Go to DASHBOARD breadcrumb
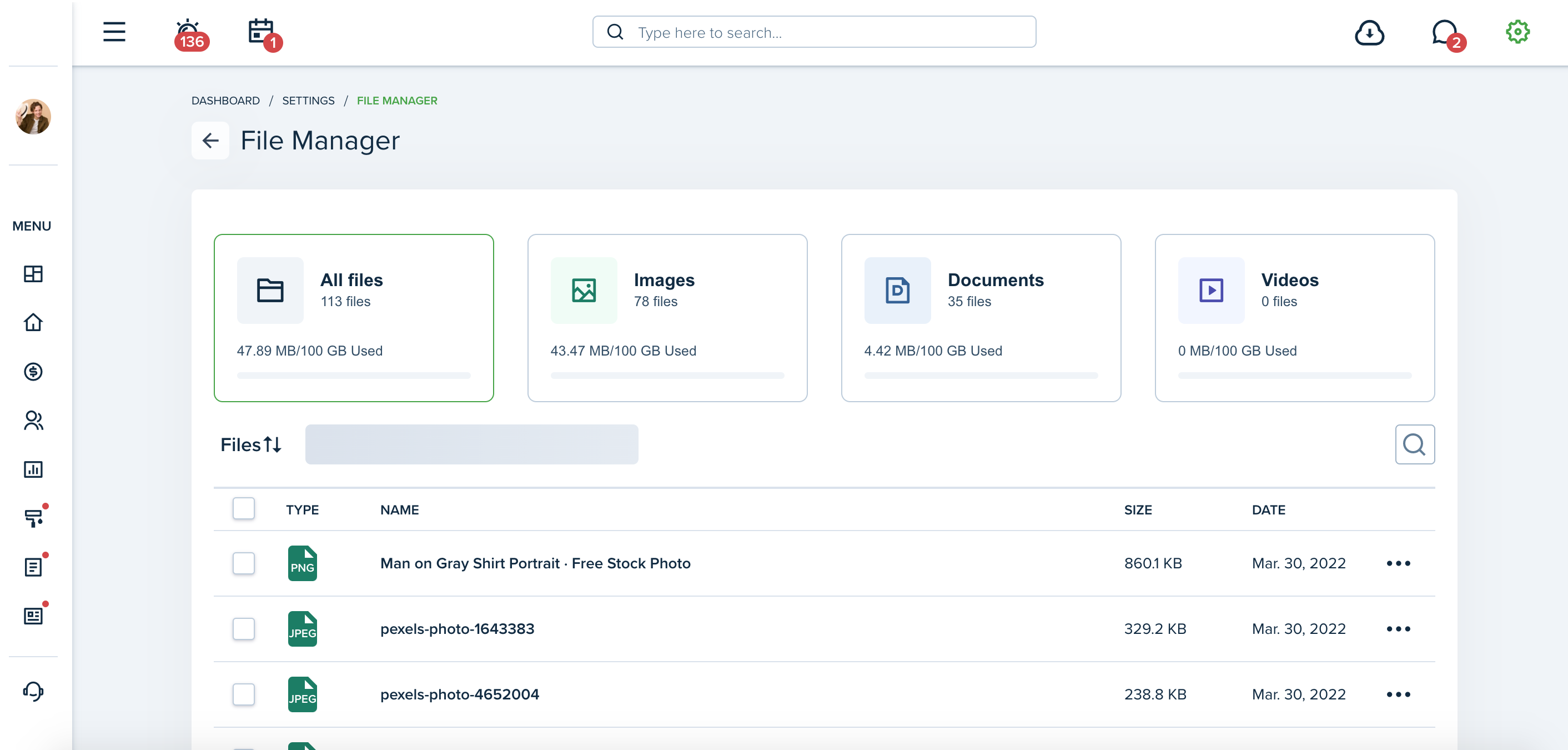The image size is (1568, 750). click(225, 101)
